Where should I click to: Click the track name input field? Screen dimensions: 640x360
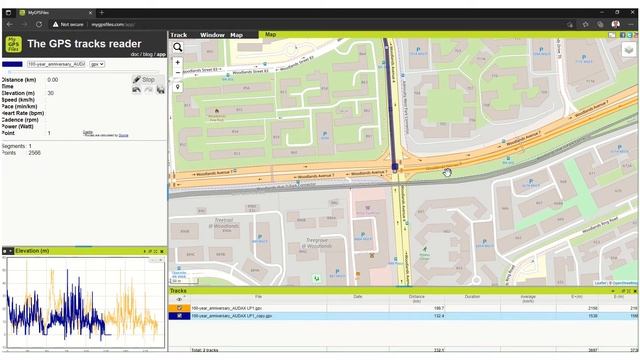click(x=56, y=64)
